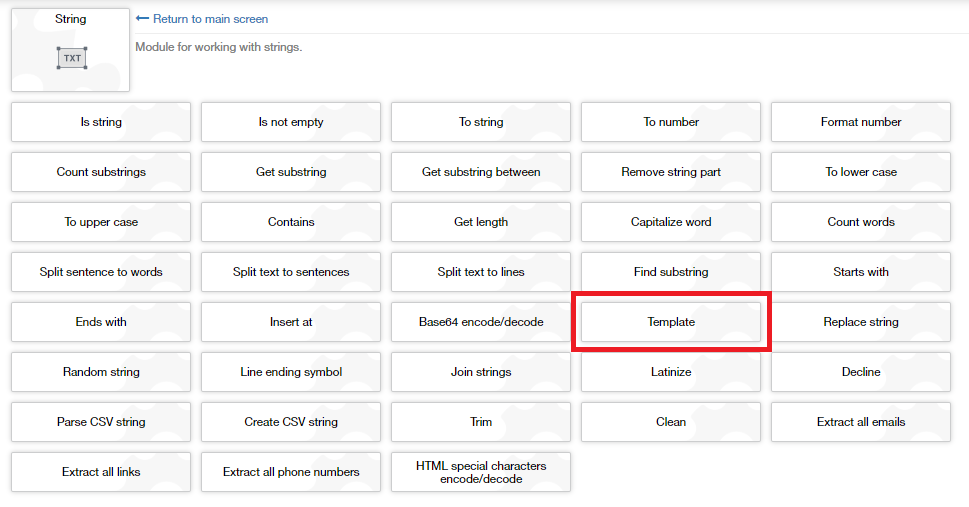Select the Latinize action

pos(671,372)
